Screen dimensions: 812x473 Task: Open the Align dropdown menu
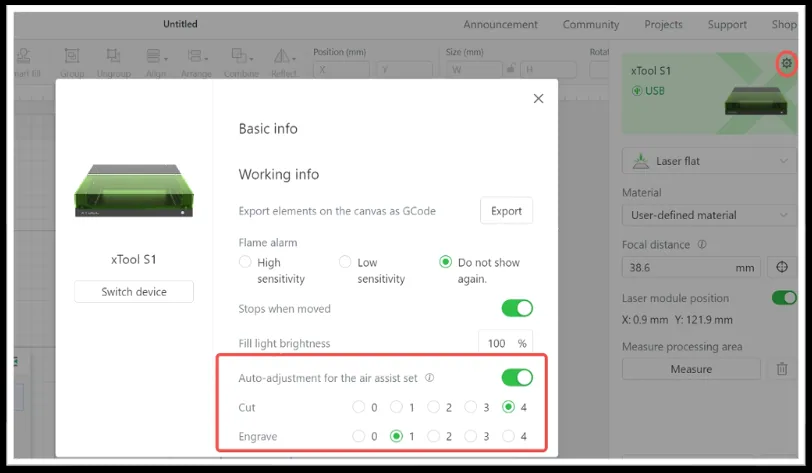[x=156, y=56]
